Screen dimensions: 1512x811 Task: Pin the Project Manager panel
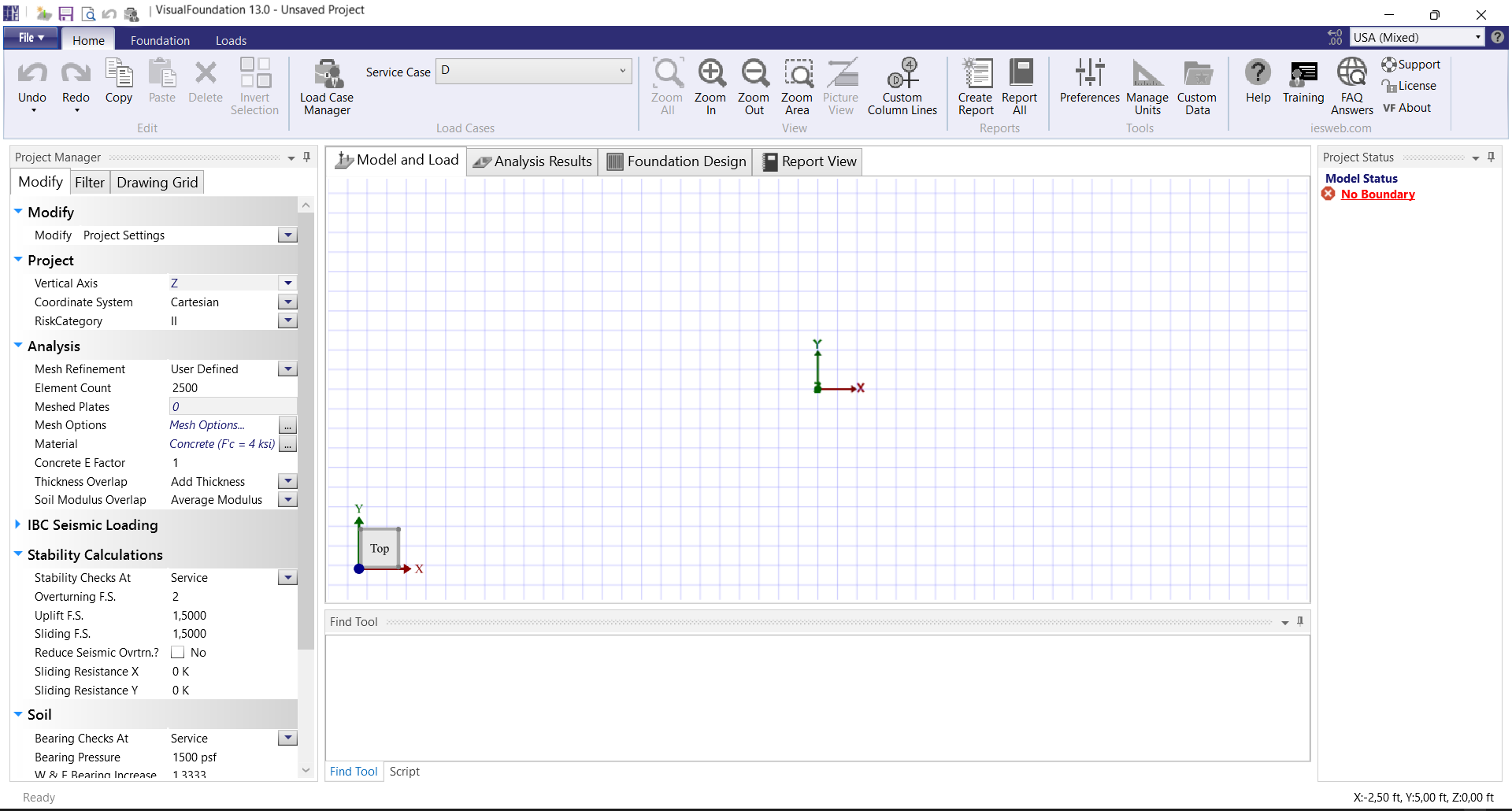click(x=307, y=157)
